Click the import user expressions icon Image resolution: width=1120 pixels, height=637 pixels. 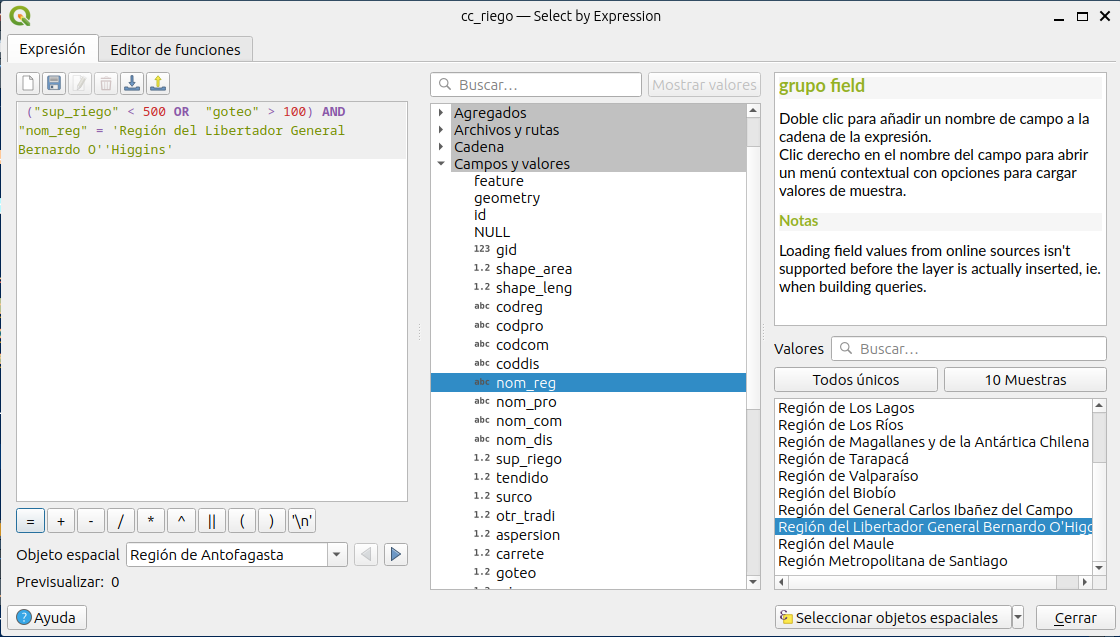click(x=132, y=84)
